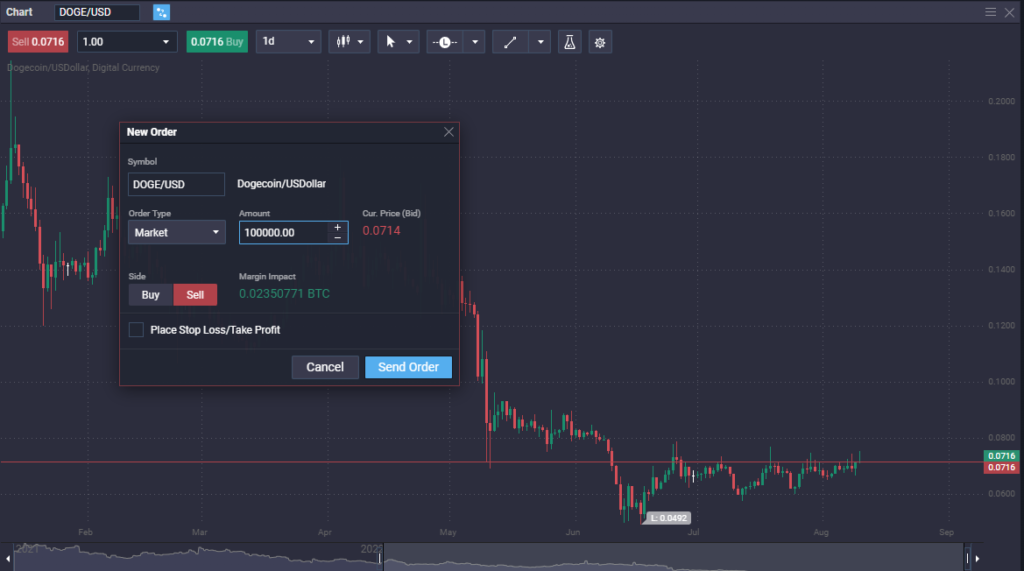
Task: Click the green 0.0716 price axis label
Action: coord(1001,456)
